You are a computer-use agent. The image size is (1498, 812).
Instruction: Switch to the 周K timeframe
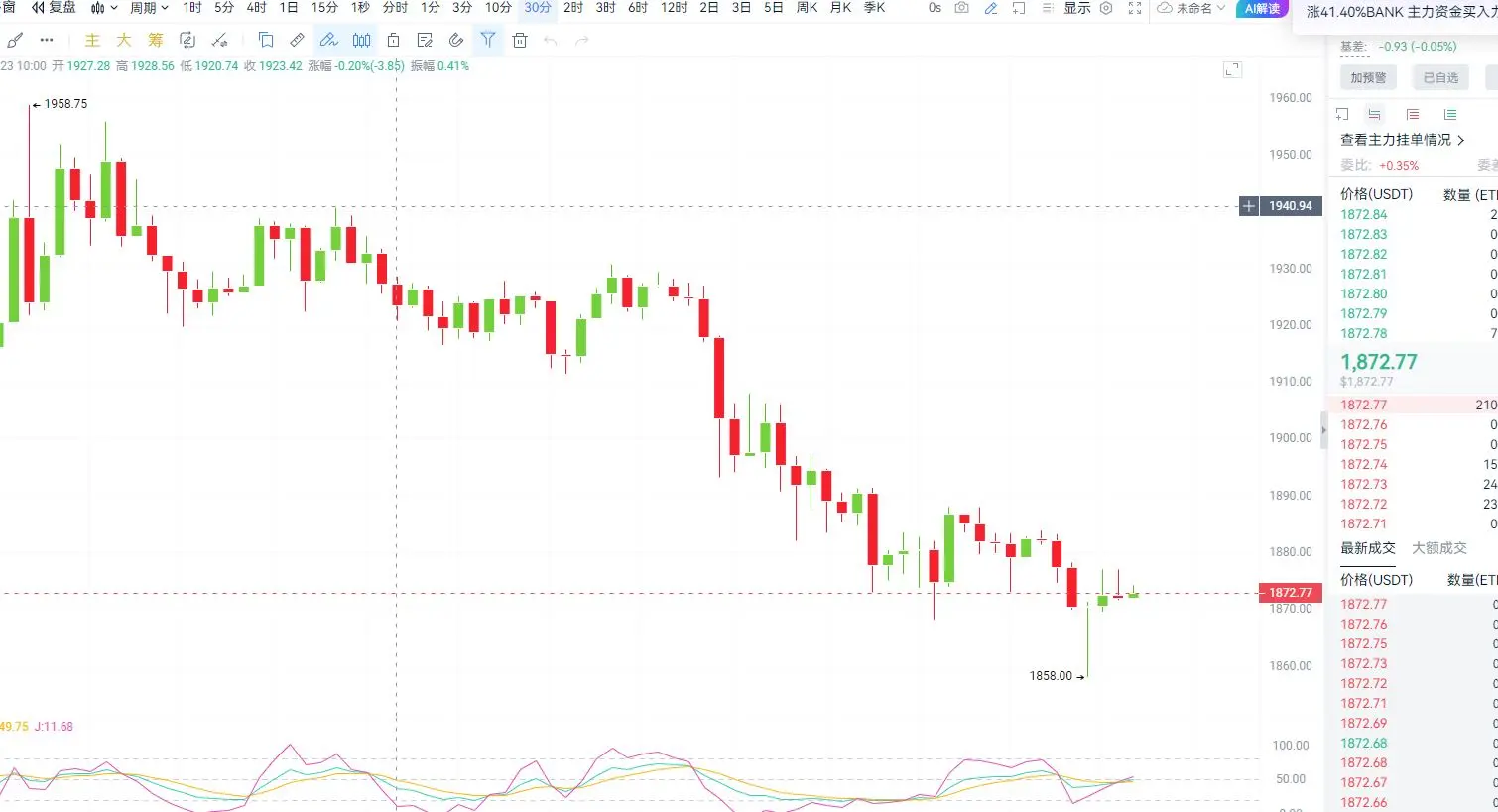pyautogui.click(x=808, y=8)
